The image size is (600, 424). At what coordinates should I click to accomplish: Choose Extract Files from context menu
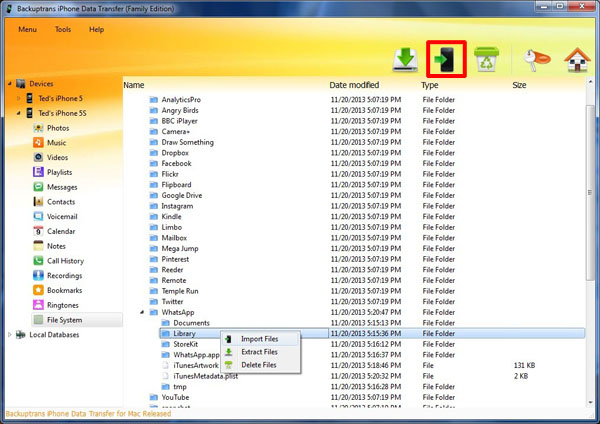[259, 352]
